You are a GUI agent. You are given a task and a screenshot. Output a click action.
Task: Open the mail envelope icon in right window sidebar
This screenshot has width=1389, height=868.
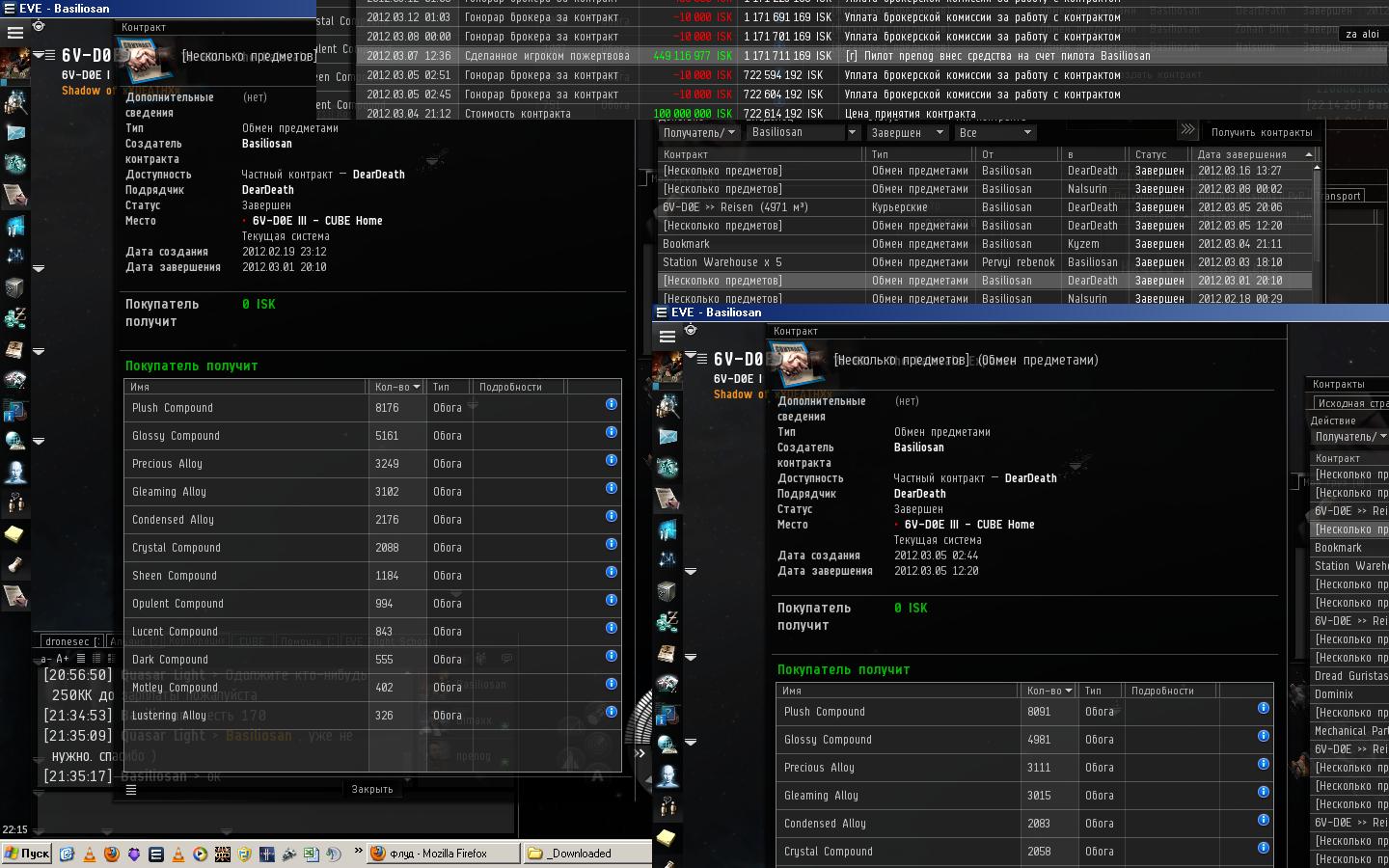667,437
